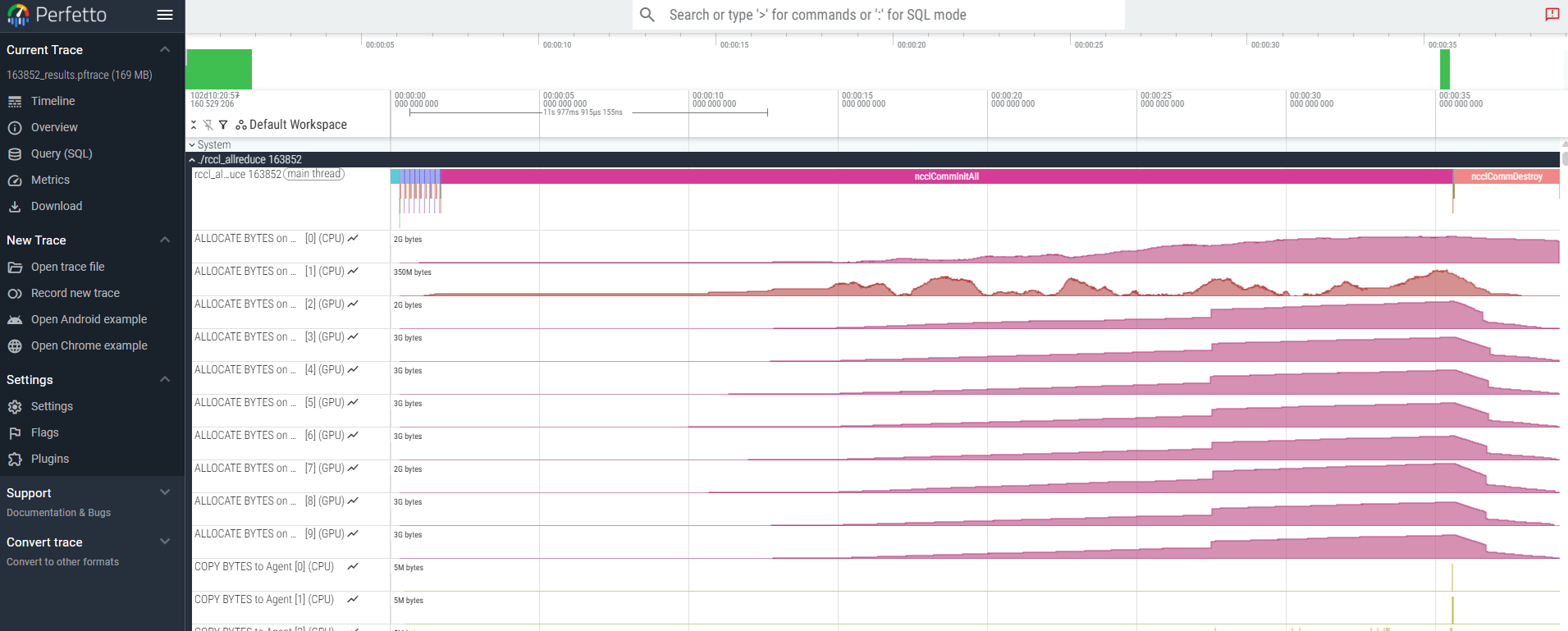The height and width of the screenshot is (631, 1568).
Task: Open the Metrics page
Action: (50, 180)
